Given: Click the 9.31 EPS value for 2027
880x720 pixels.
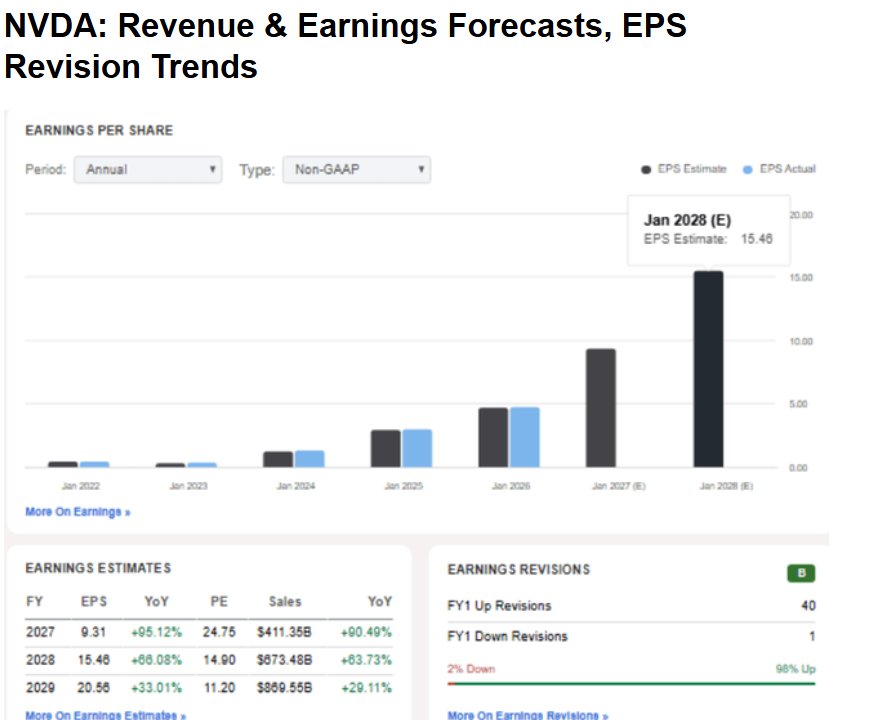Looking at the screenshot, I should click(93, 632).
